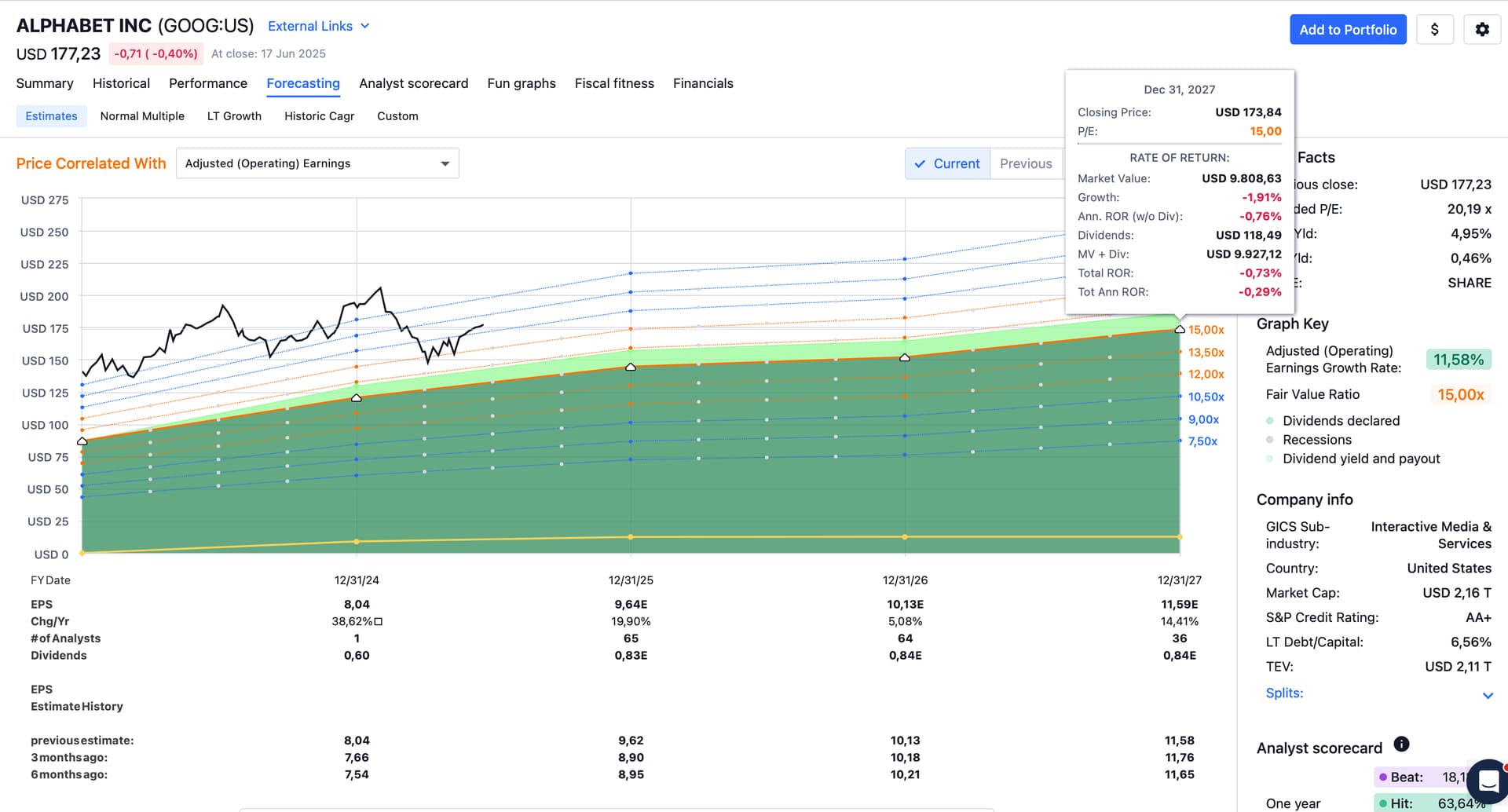Image resolution: width=1508 pixels, height=812 pixels.
Task: Click the 10,50x multiple line label
Action: [x=1206, y=397]
